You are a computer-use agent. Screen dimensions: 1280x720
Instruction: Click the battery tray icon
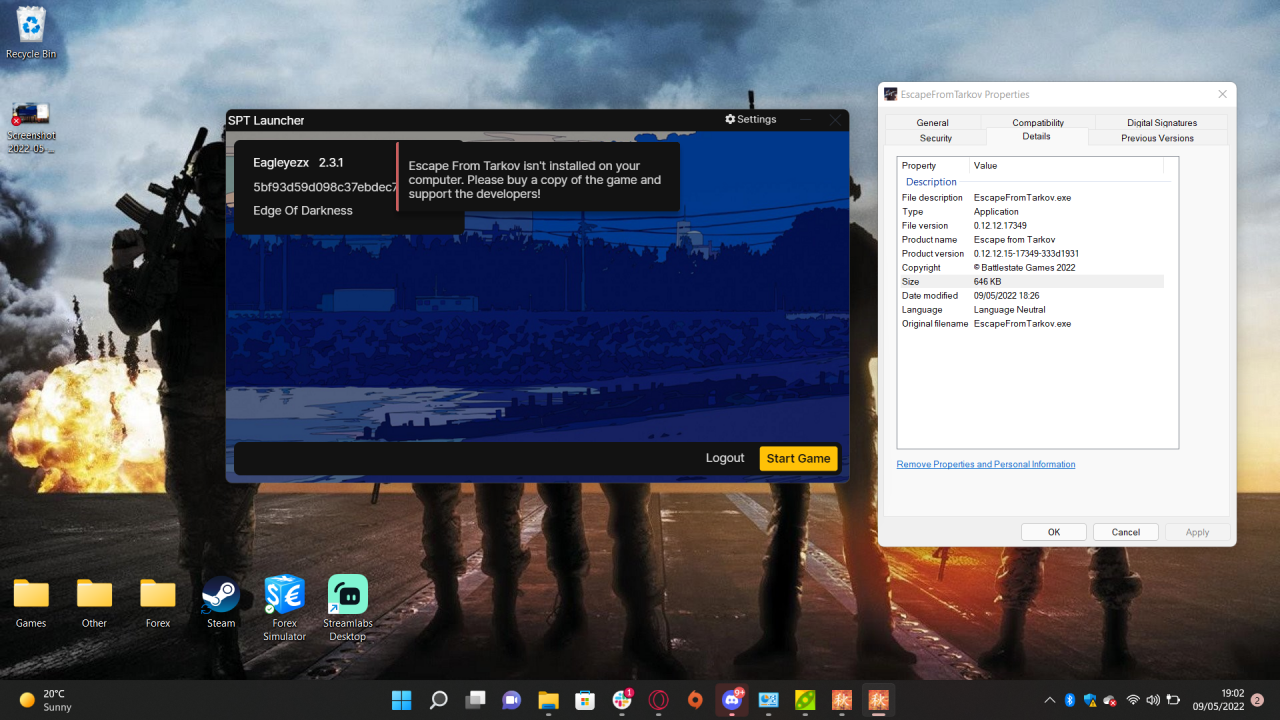1174,700
